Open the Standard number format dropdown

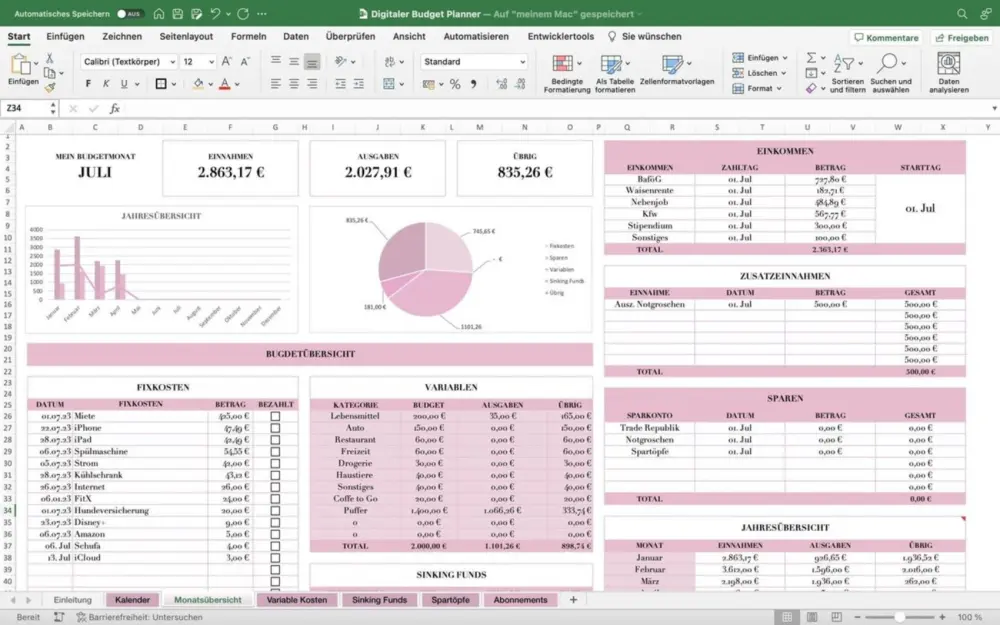473,61
